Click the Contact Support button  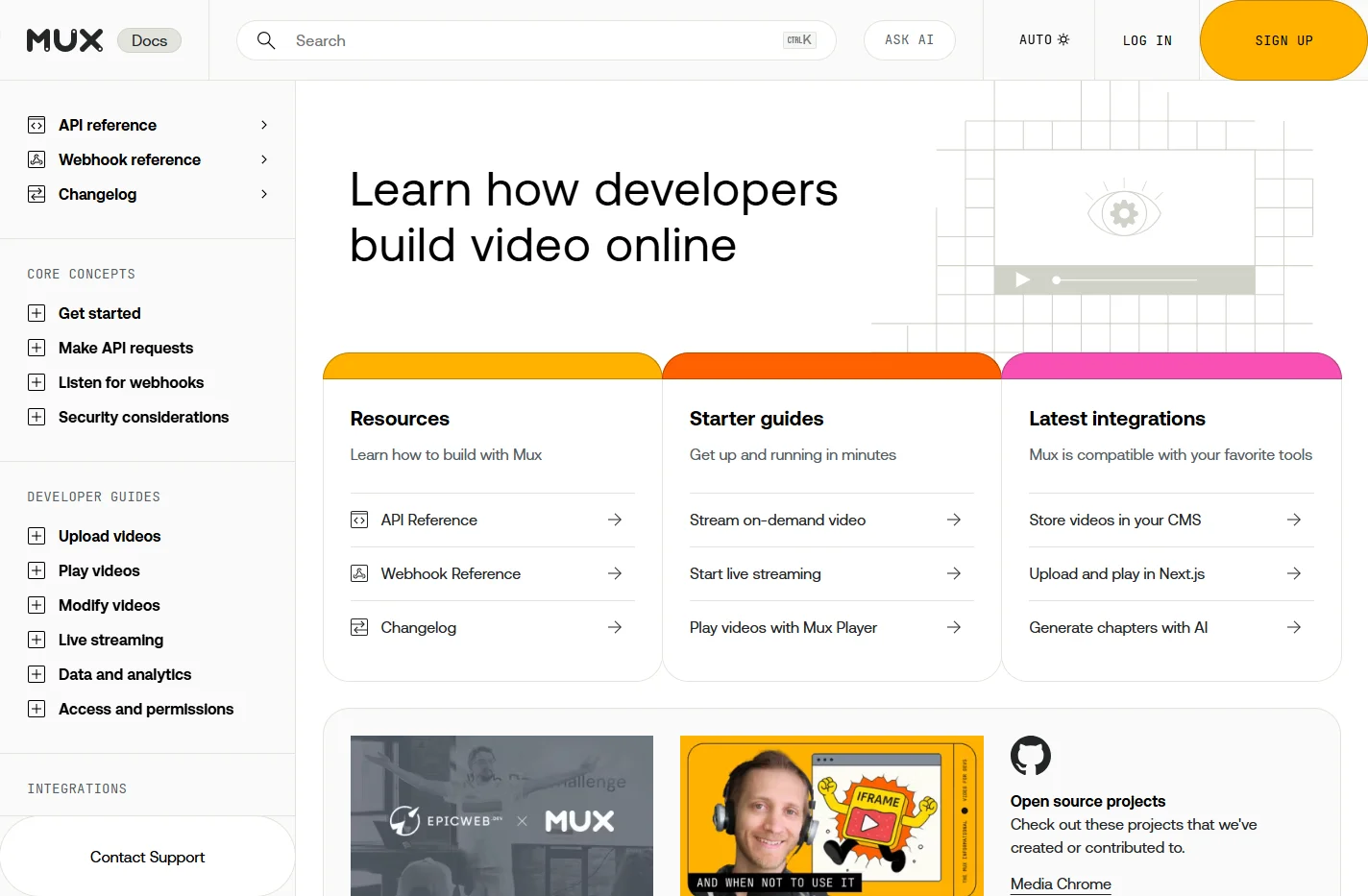pos(147,857)
